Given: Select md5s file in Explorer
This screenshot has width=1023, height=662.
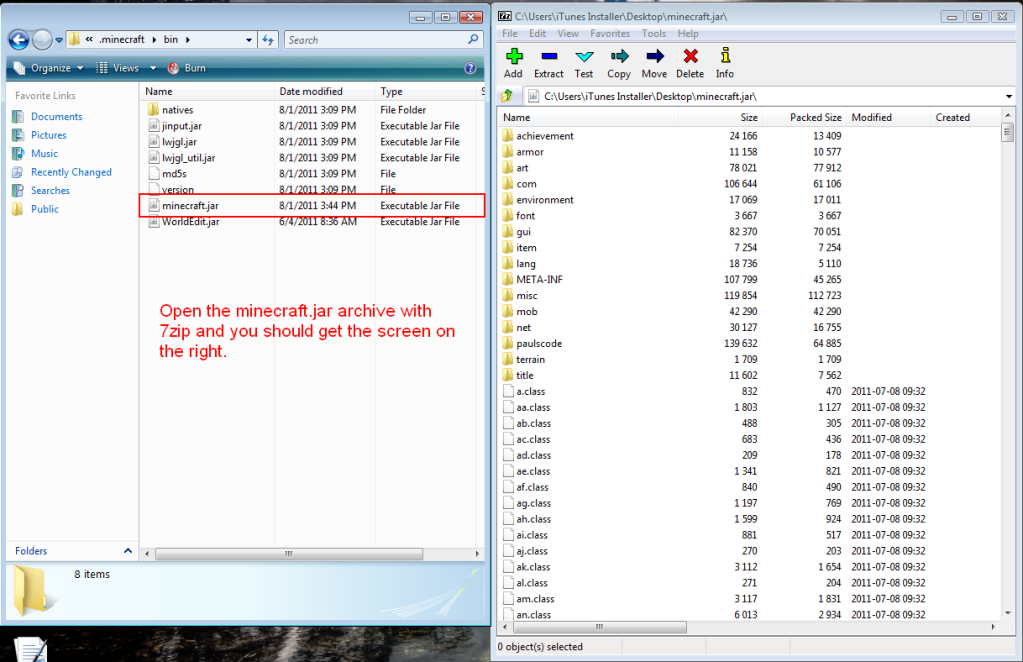Looking at the screenshot, I should tap(167, 173).
